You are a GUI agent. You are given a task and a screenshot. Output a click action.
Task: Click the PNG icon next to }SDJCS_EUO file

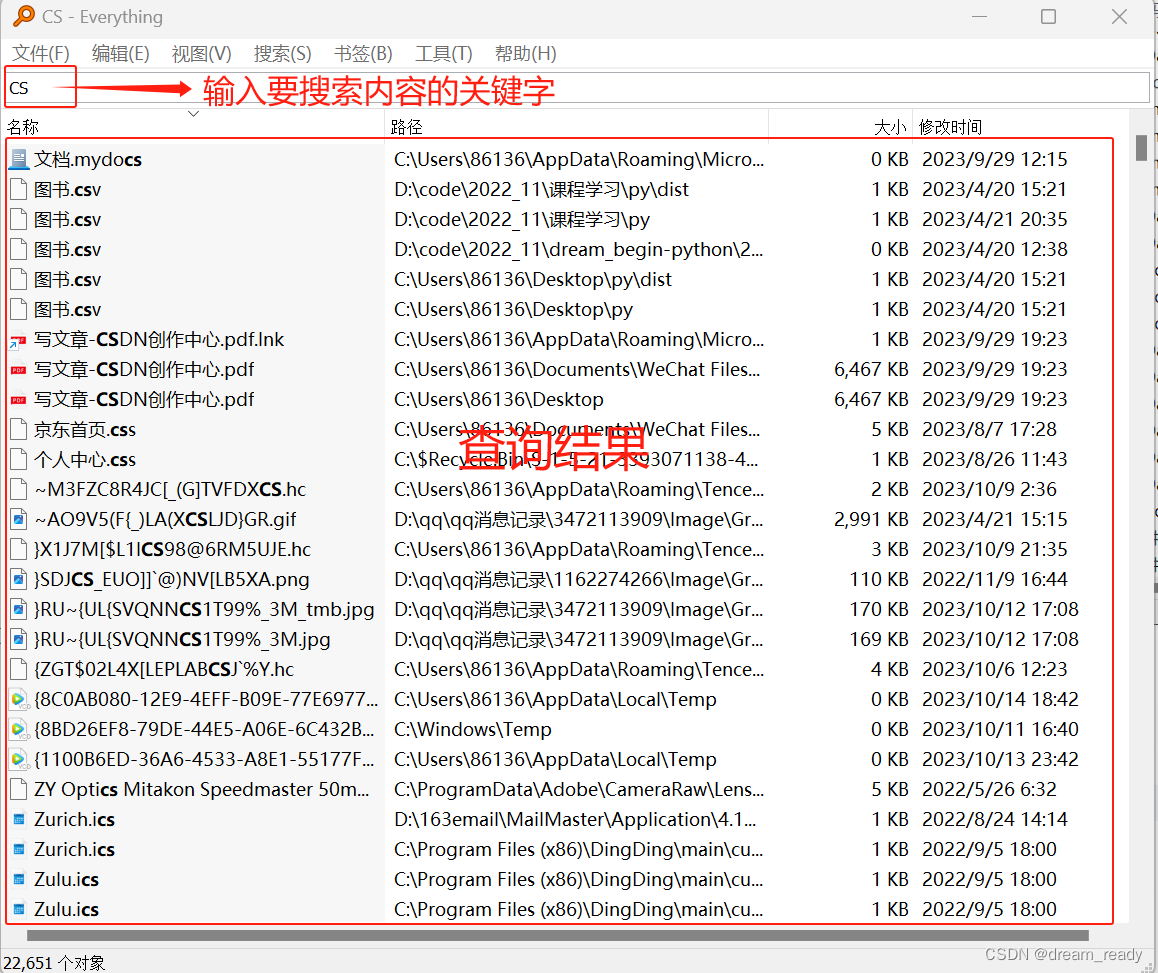17,579
